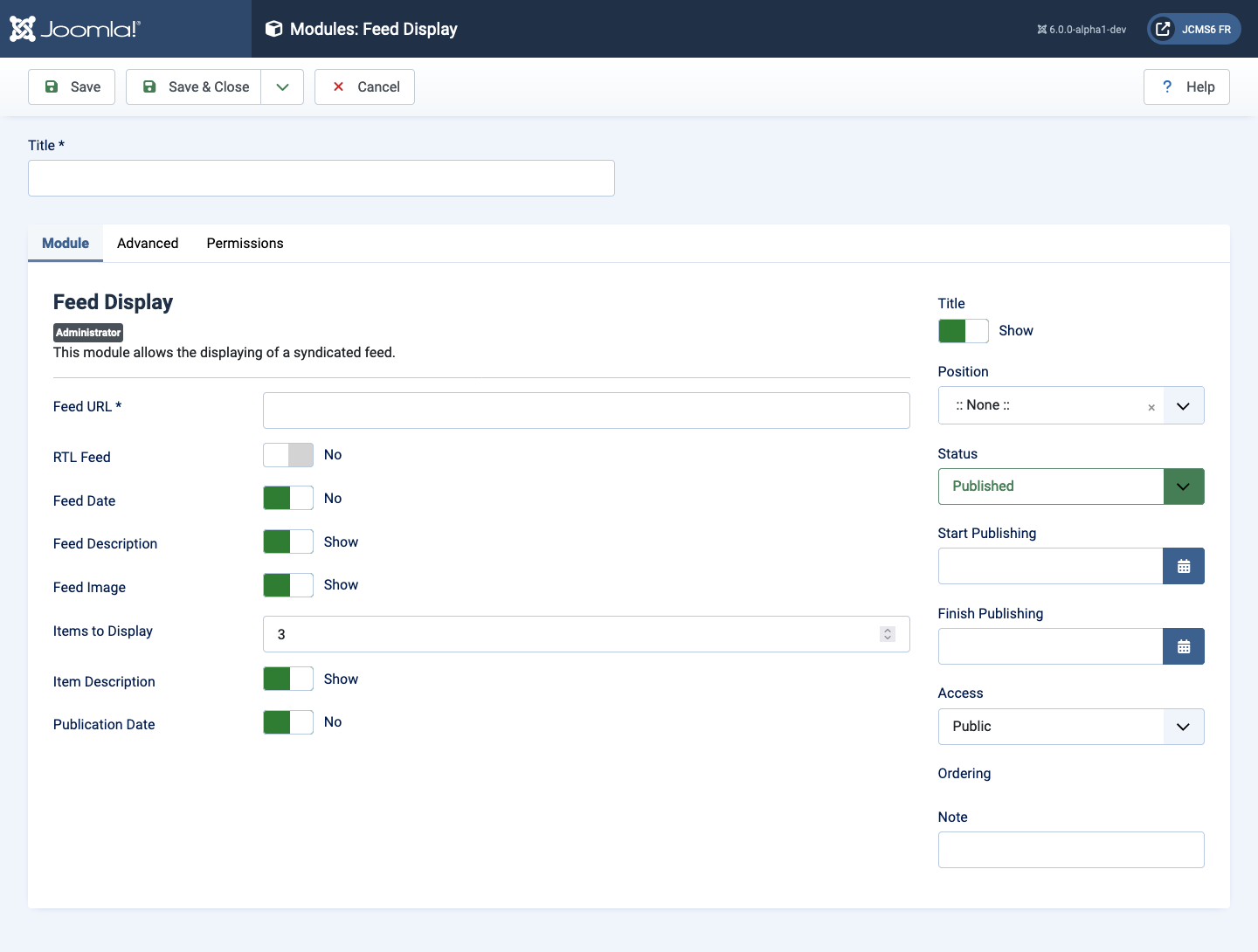Open the JCMS6 FR site link

coord(1194,29)
